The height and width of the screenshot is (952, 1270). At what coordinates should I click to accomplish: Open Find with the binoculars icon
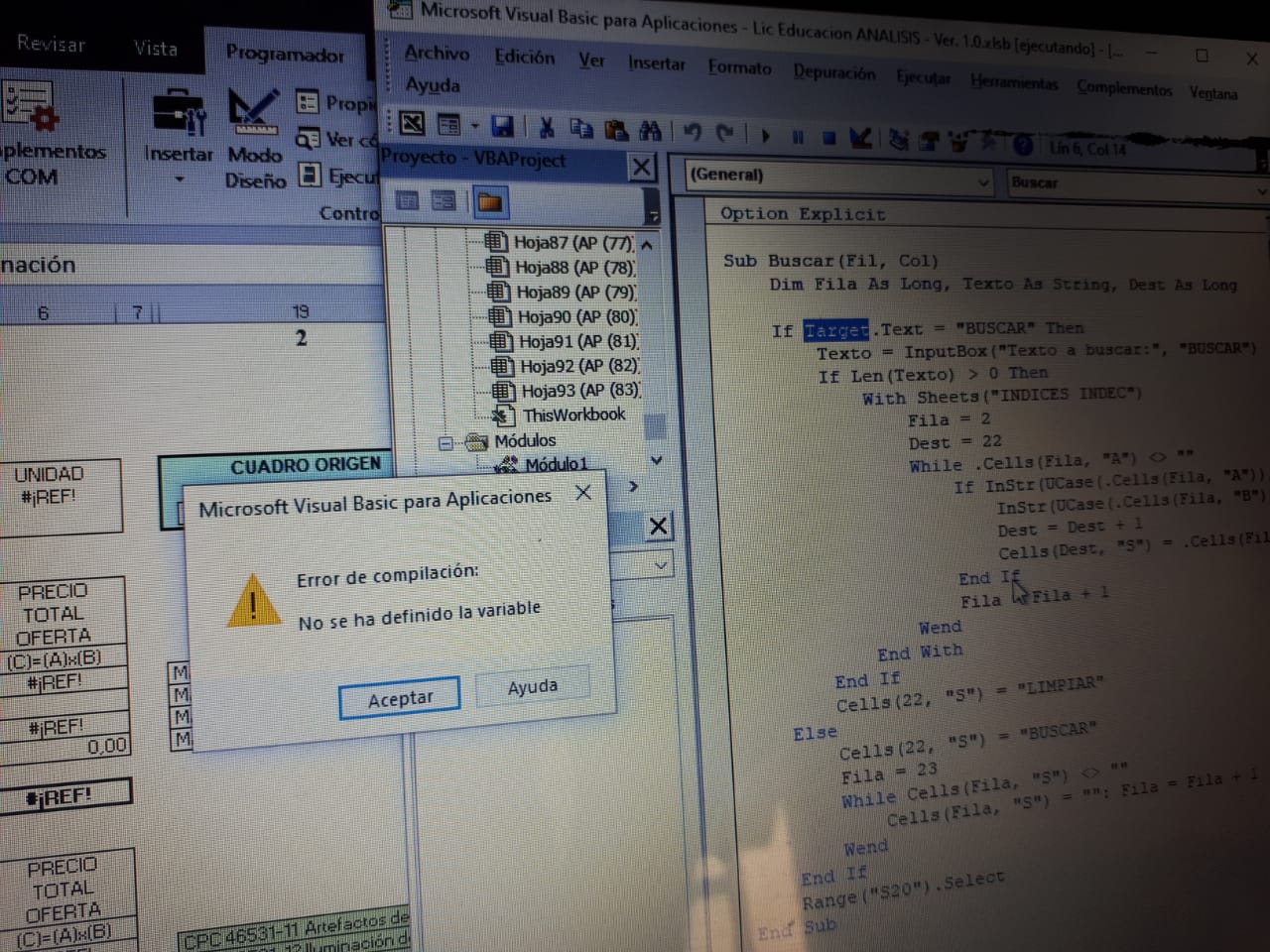coord(650,130)
